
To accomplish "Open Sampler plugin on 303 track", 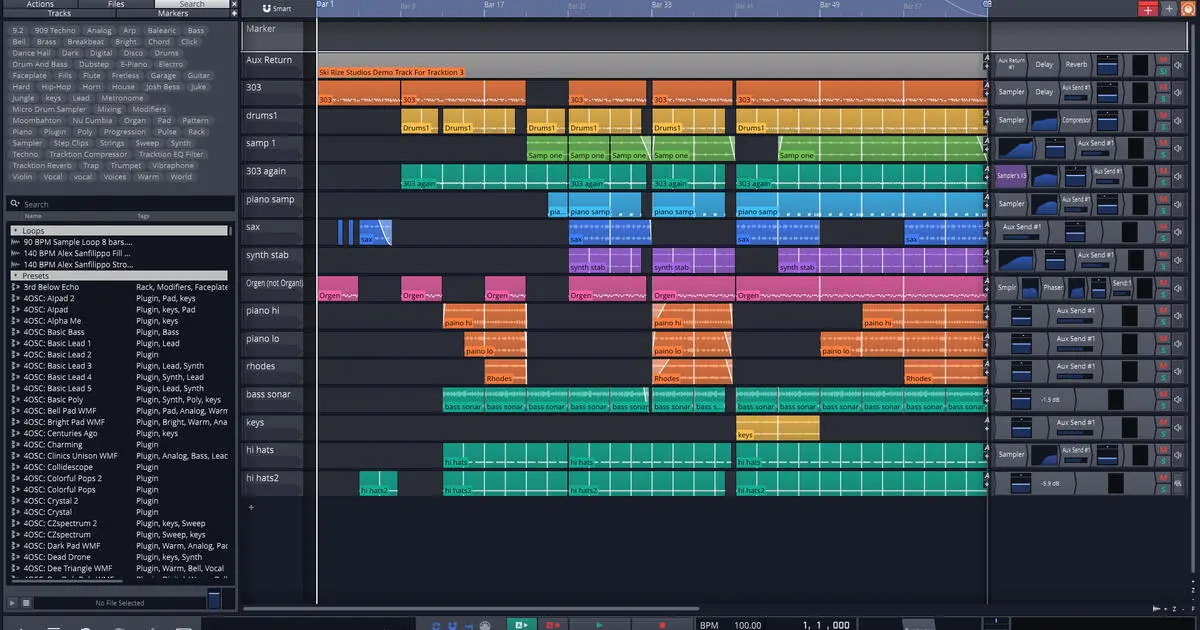I will point(1012,92).
